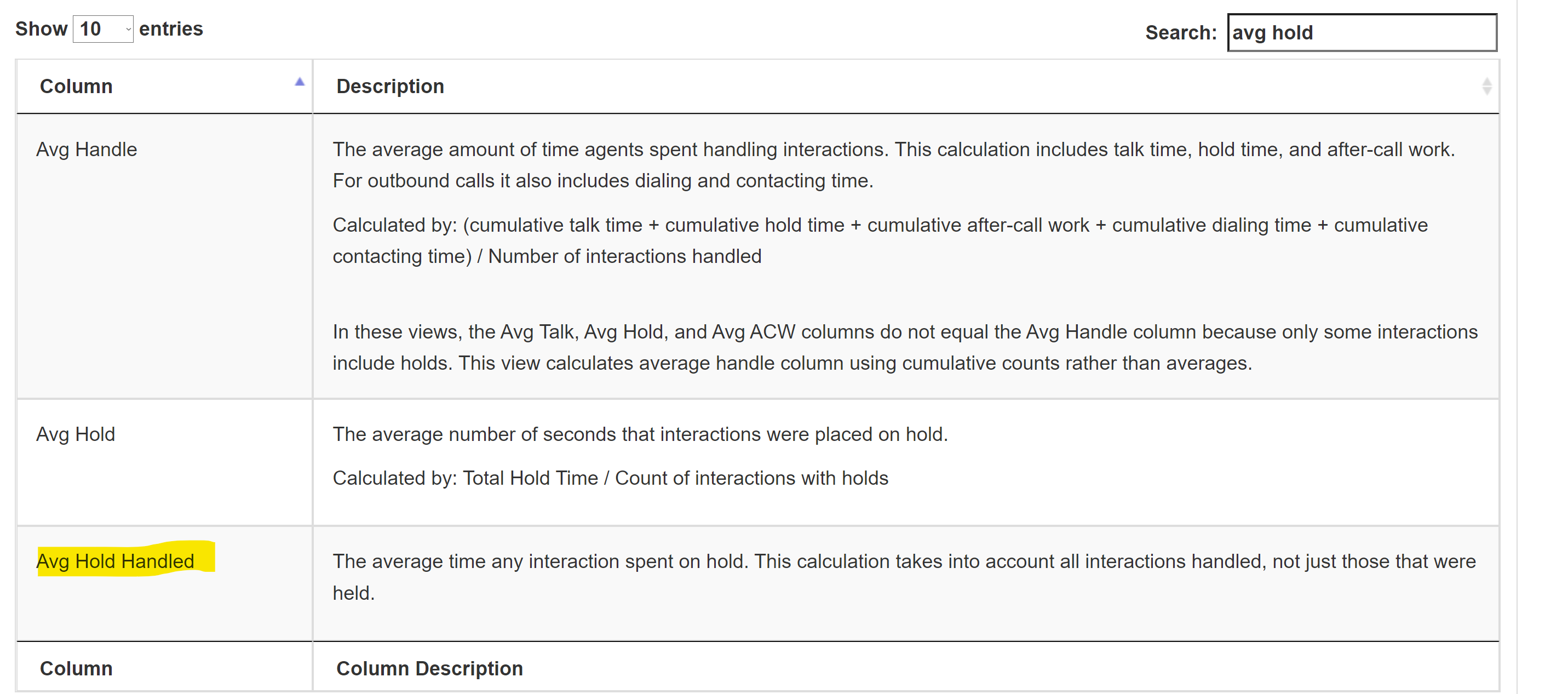The image size is (1568, 694).
Task: Click the footer Column Description label
Action: 429,668
